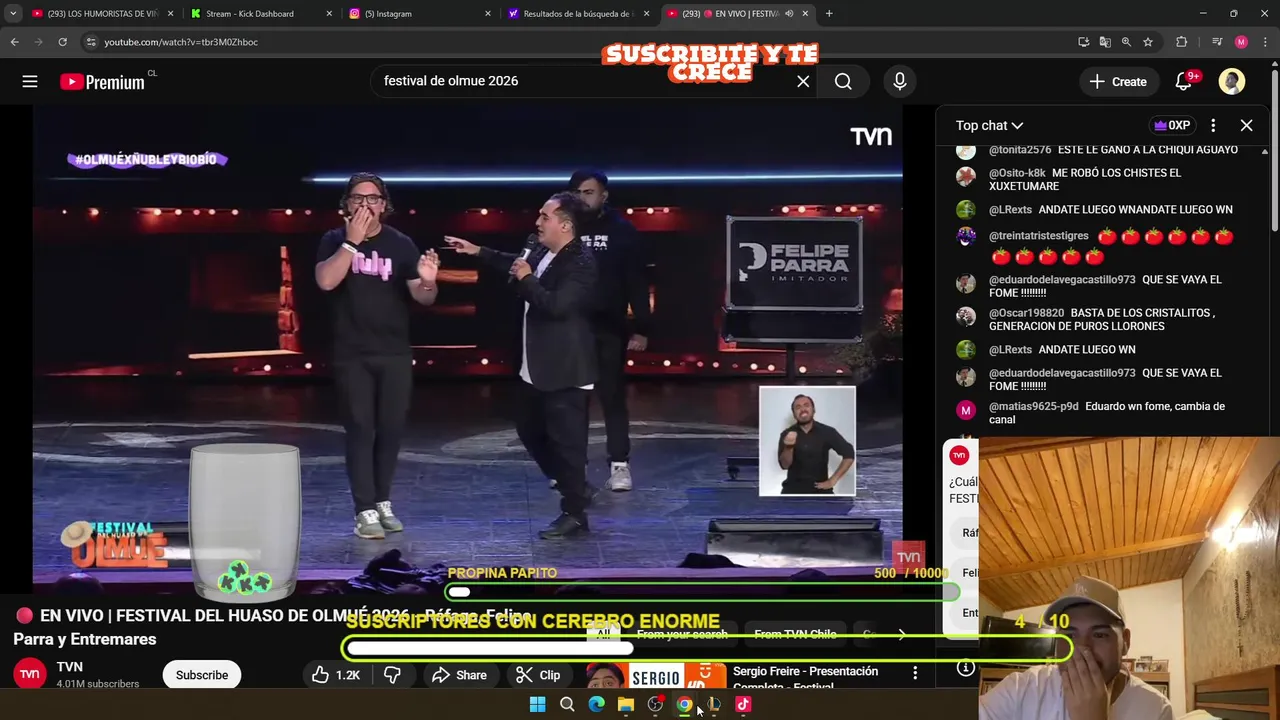
Task: Select the From your search chip
Action: click(681, 634)
